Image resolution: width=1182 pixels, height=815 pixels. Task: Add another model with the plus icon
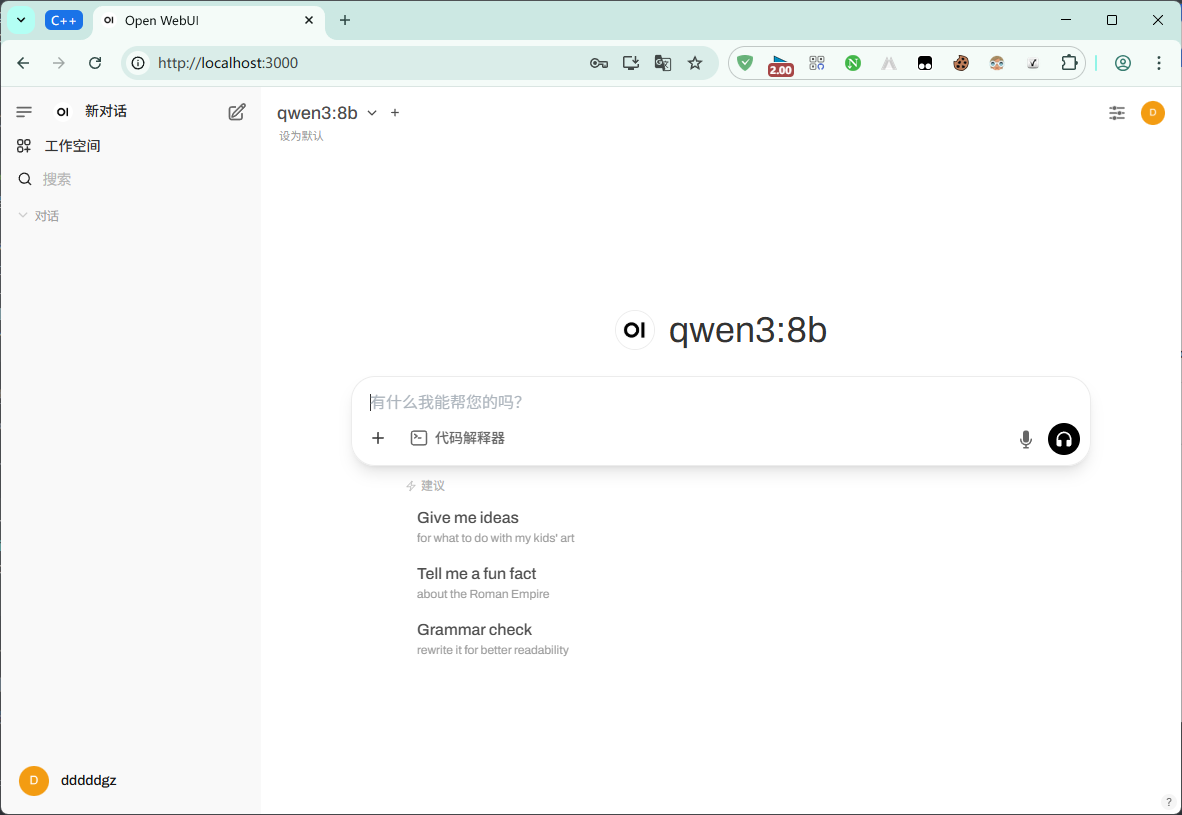click(395, 113)
